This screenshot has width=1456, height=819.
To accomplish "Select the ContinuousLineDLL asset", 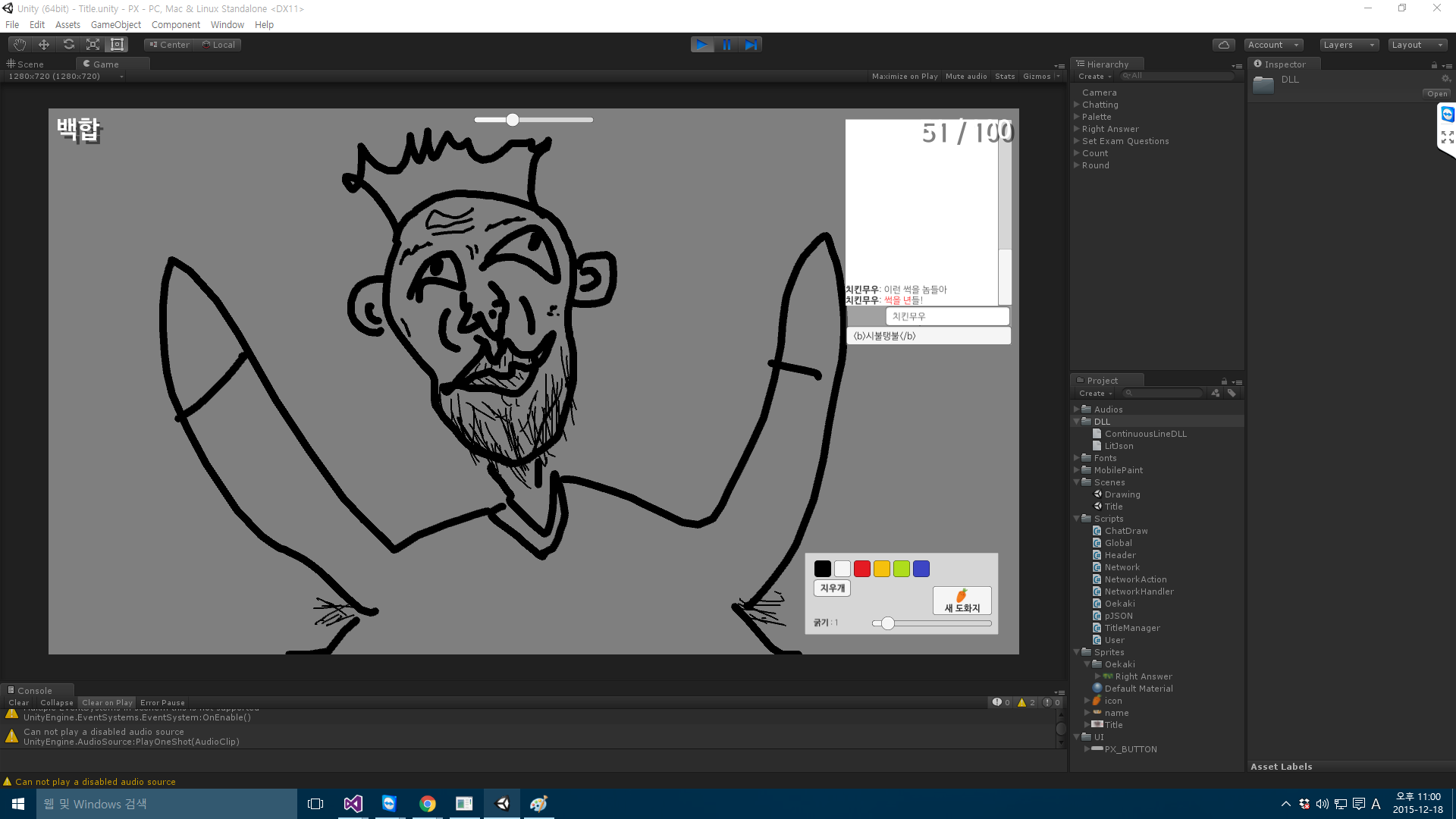I will (x=1145, y=434).
